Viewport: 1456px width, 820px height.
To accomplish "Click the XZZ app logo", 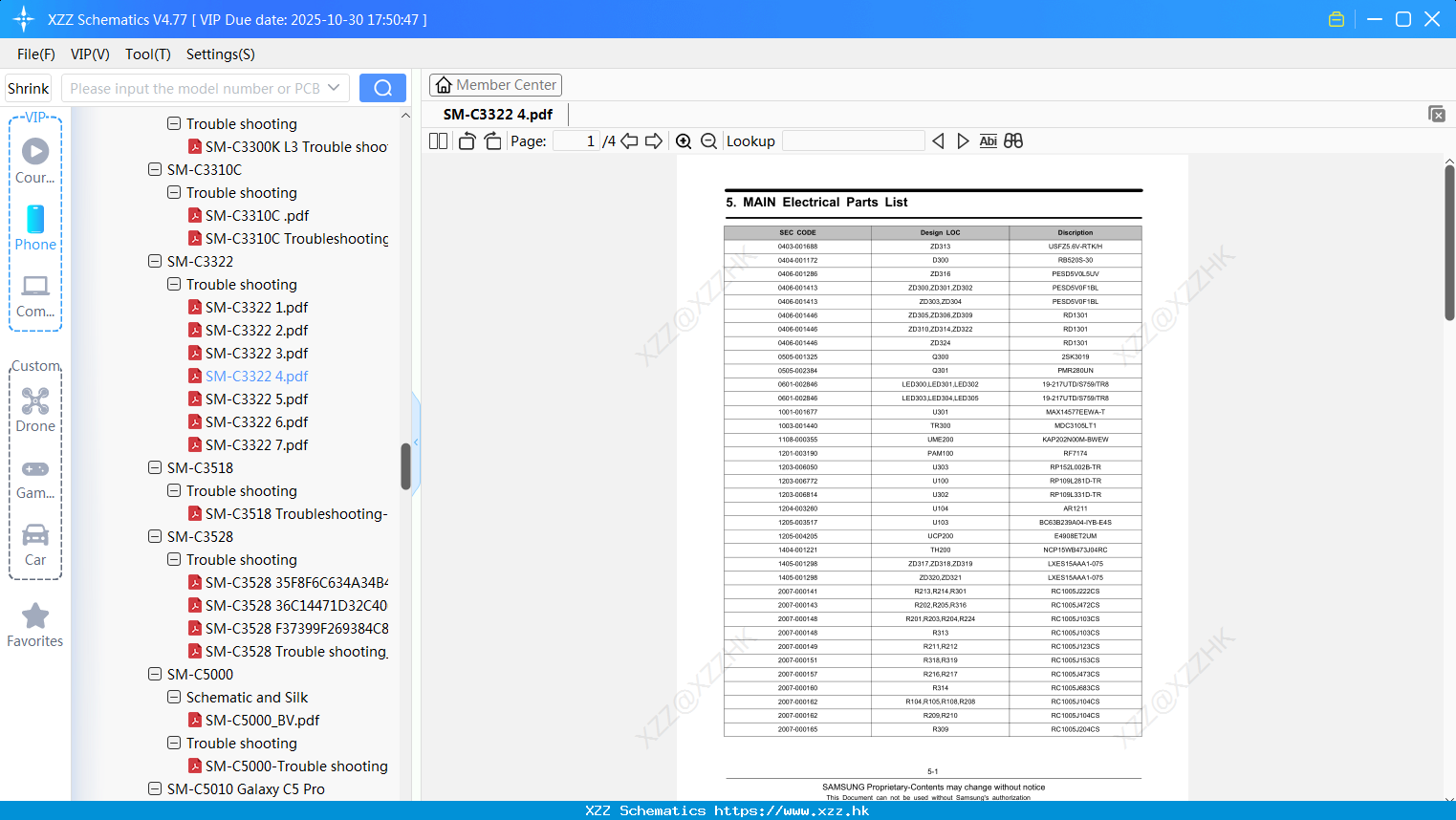I will coord(24,19).
